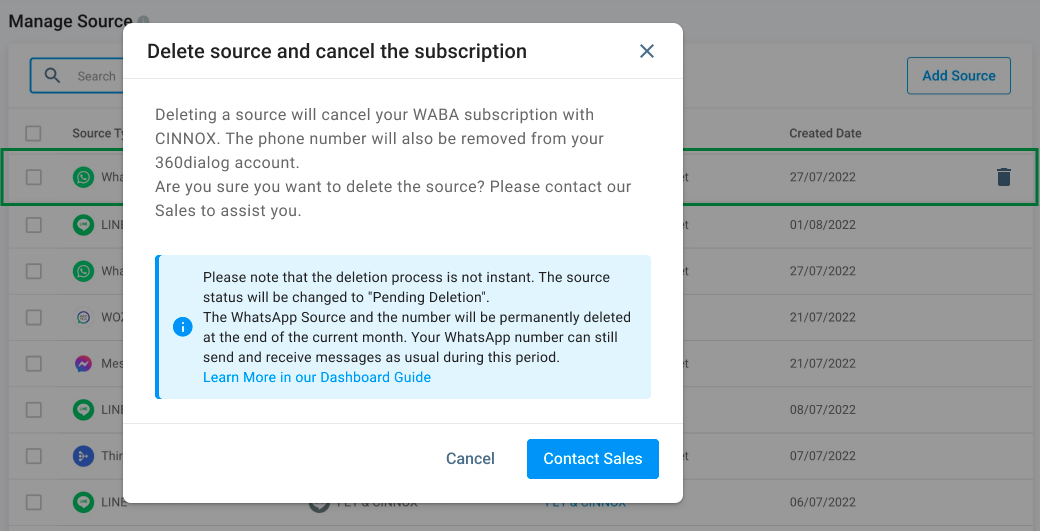Image resolution: width=1040 pixels, height=531 pixels.
Task: Click the WOZTELL source icon
Action: [x=83, y=317]
